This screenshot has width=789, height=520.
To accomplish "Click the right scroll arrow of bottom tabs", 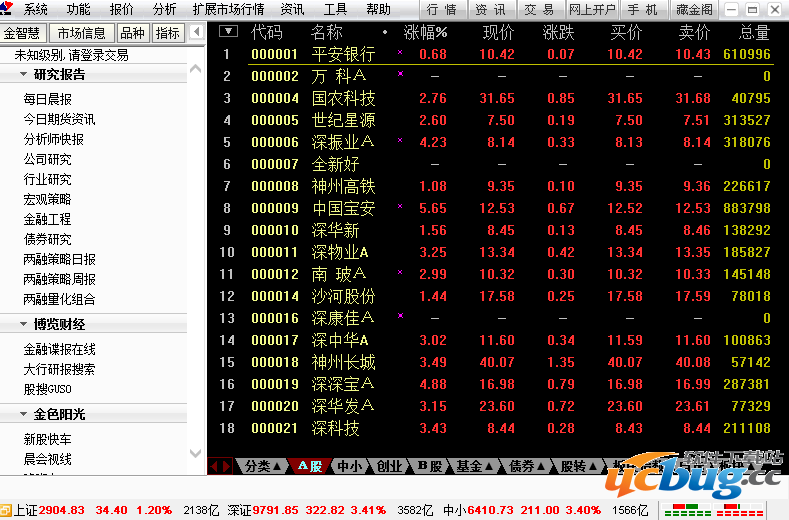I will (226, 466).
